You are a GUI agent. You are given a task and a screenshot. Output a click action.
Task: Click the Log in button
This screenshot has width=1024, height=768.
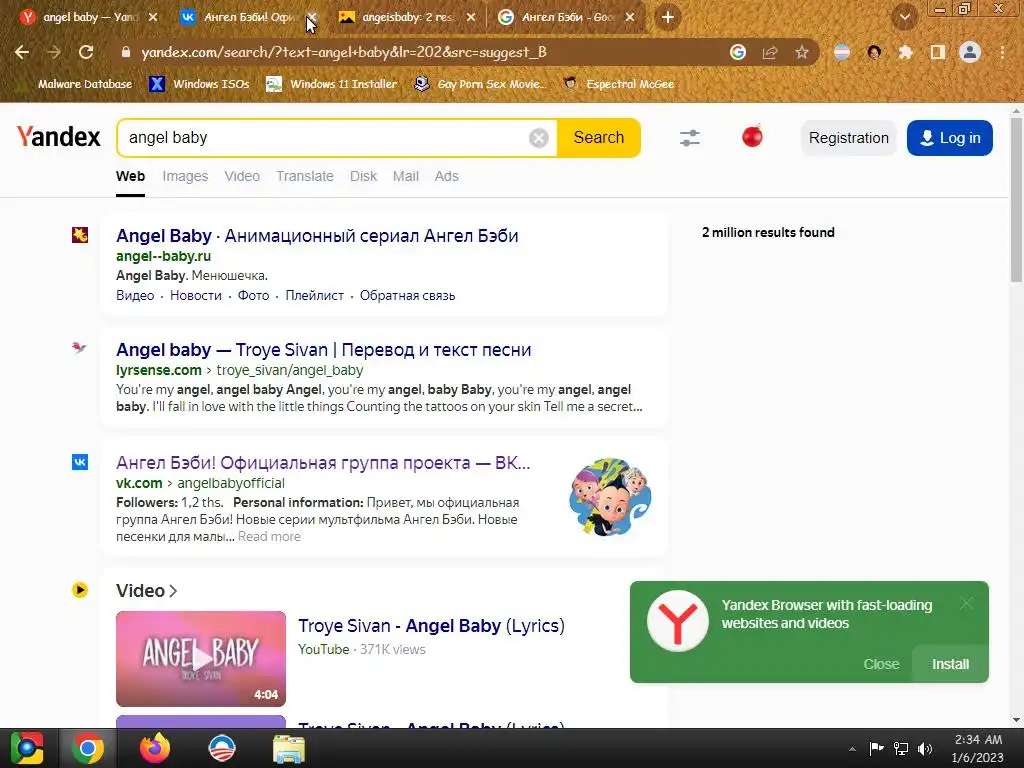pos(950,138)
